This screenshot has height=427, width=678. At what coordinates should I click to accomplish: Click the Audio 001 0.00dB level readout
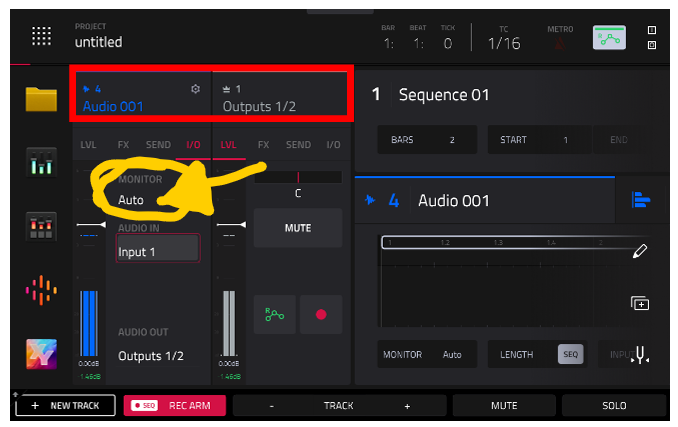(x=89, y=363)
